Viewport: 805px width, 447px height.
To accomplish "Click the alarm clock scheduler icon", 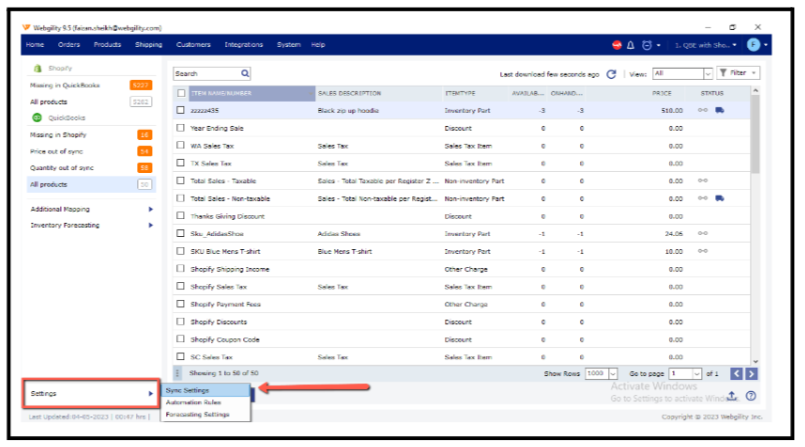I will pyautogui.click(x=647, y=45).
